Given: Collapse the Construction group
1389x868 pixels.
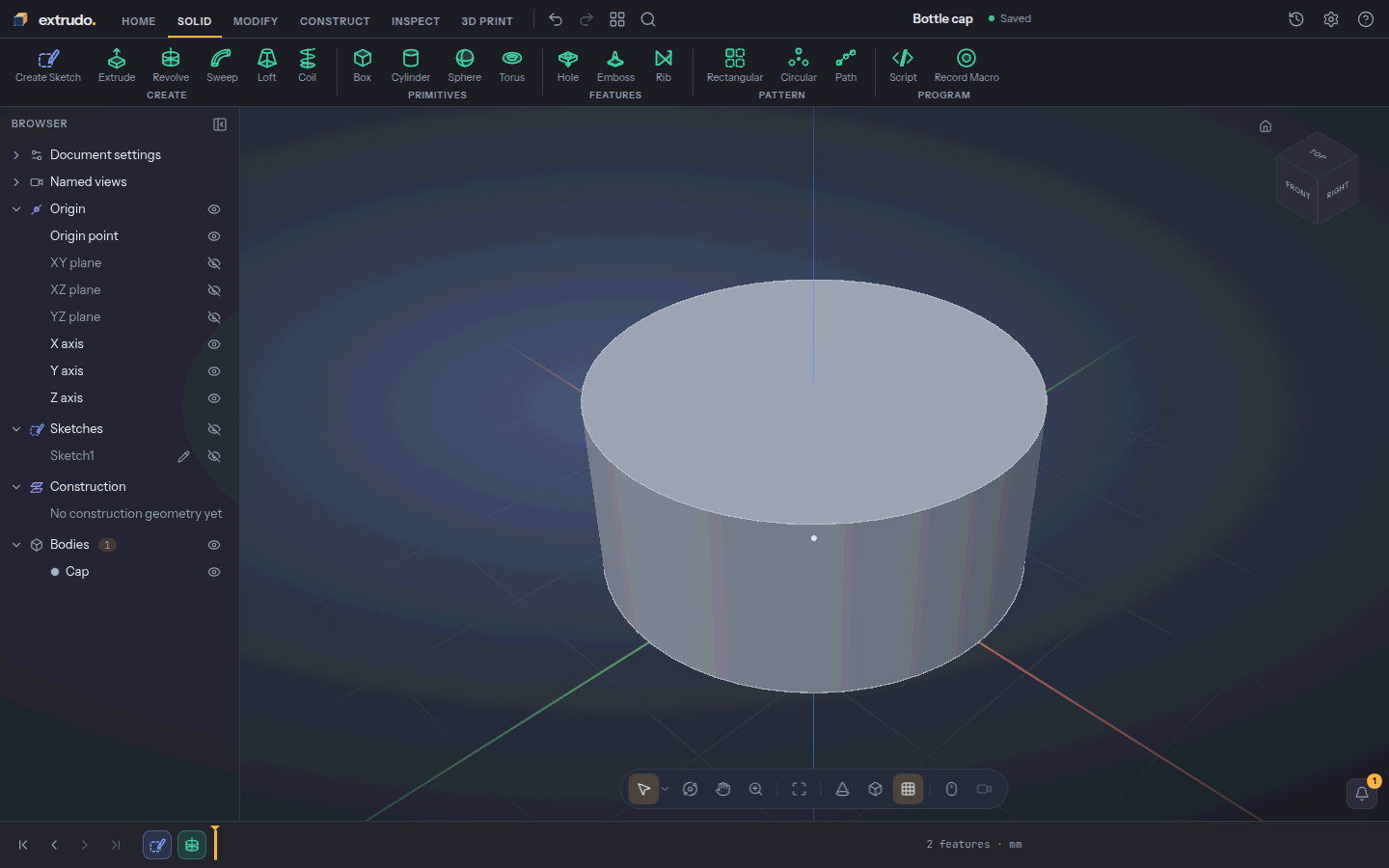Looking at the screenshot, I should [x=16, y=487].
